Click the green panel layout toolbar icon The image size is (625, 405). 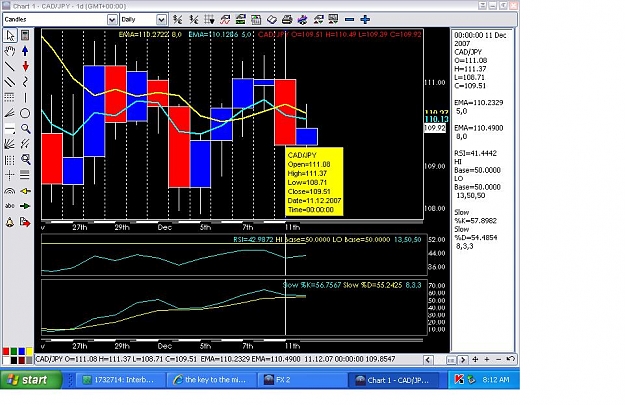(240, 19)
